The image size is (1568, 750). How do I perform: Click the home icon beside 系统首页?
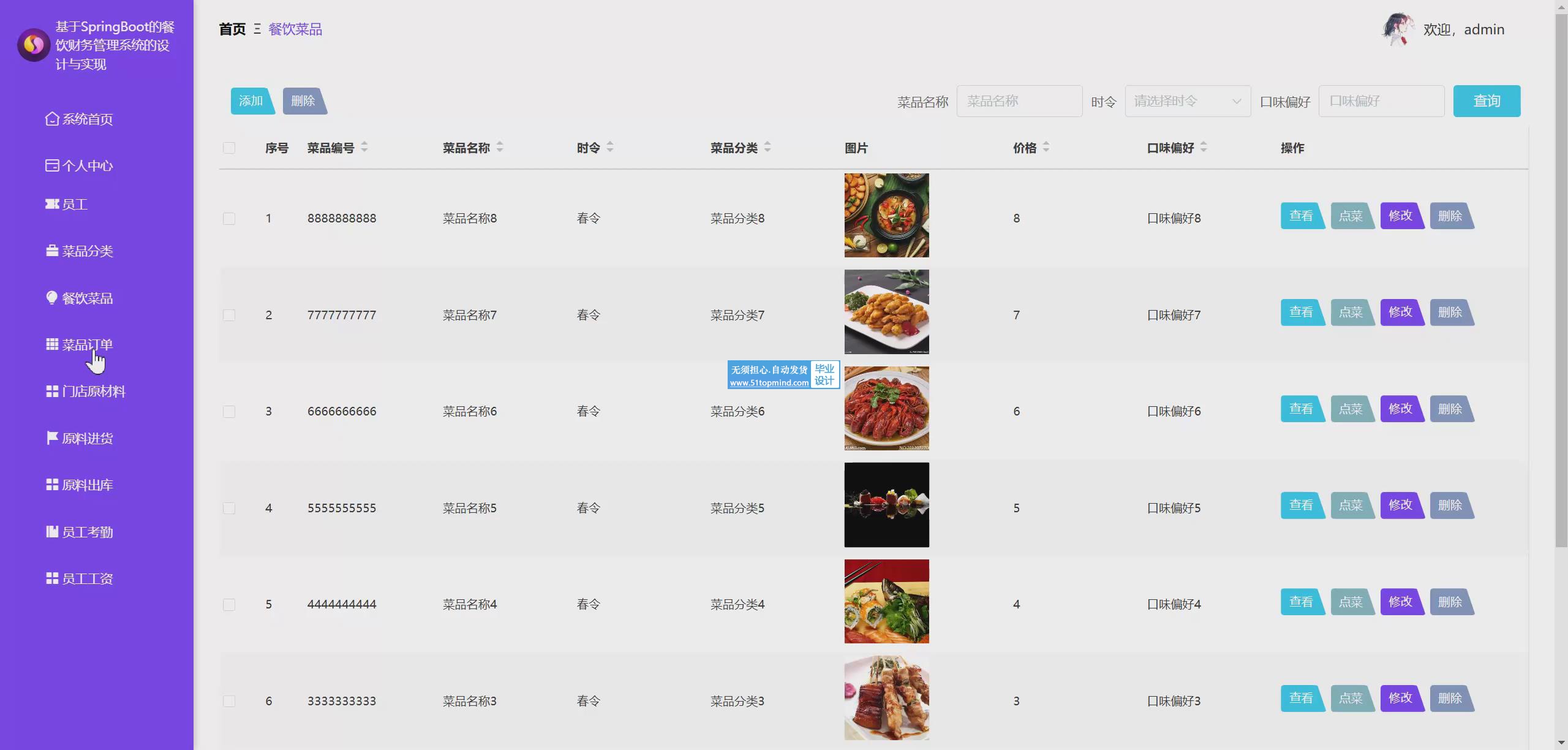[52, 119]
